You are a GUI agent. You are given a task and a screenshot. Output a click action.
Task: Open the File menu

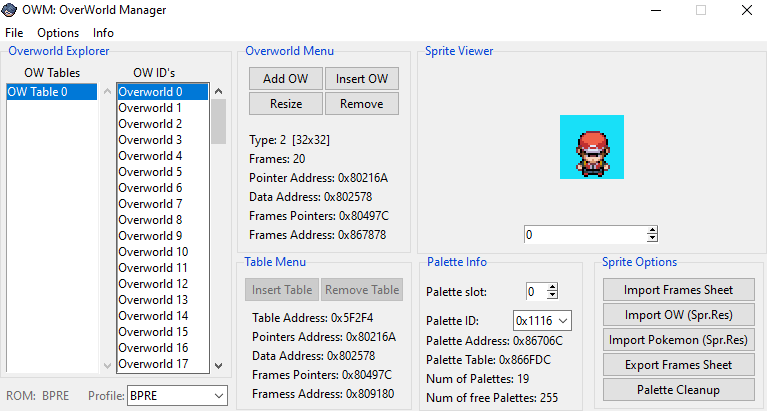(14, 33)
